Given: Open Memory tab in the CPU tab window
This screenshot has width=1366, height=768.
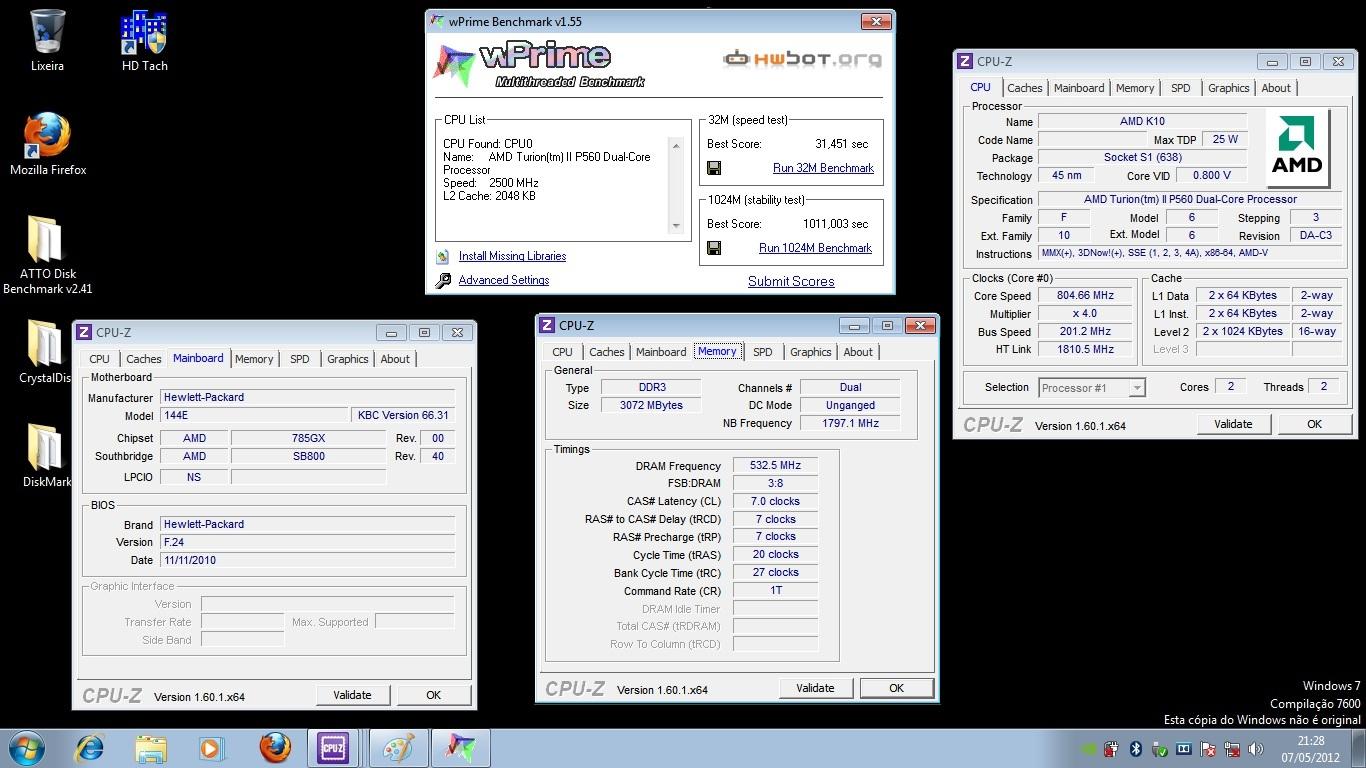Looking at the screenshot, I should click(1135, 88).
